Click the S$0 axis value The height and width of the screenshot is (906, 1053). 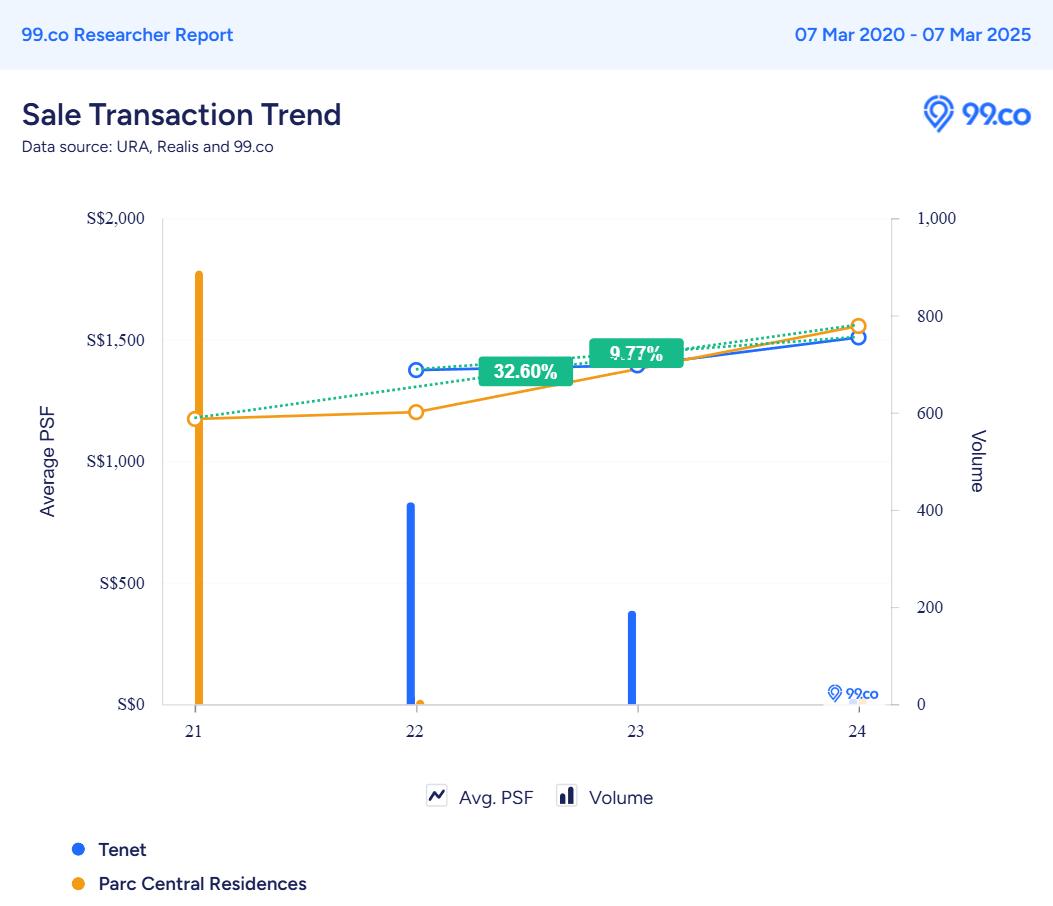[131, 705]
